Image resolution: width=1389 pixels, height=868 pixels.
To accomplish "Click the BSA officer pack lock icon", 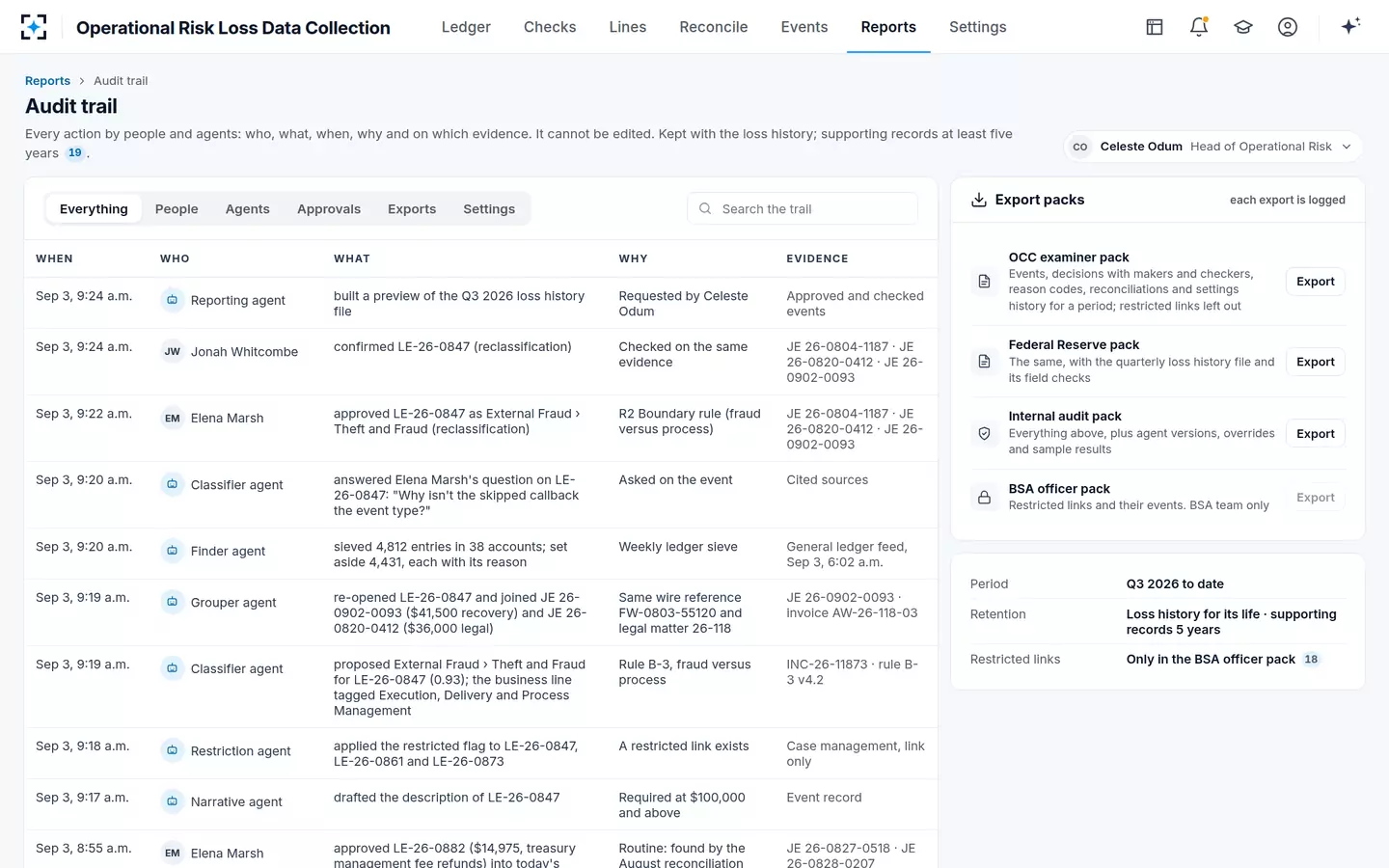I will [x=984, y=498].
